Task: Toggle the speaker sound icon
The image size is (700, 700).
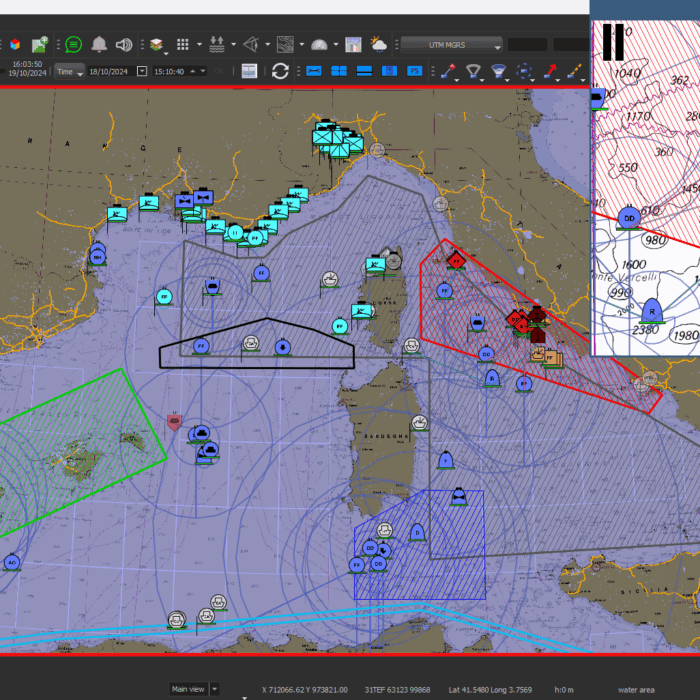Action: point(124,44)
